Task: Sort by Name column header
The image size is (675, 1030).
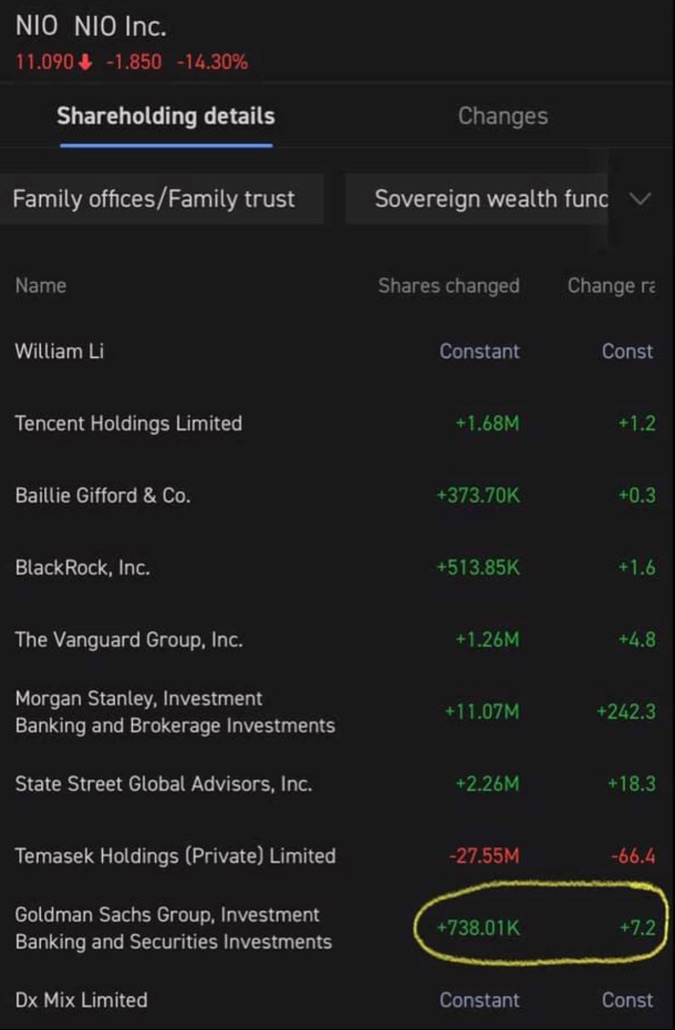Action: 41,286
